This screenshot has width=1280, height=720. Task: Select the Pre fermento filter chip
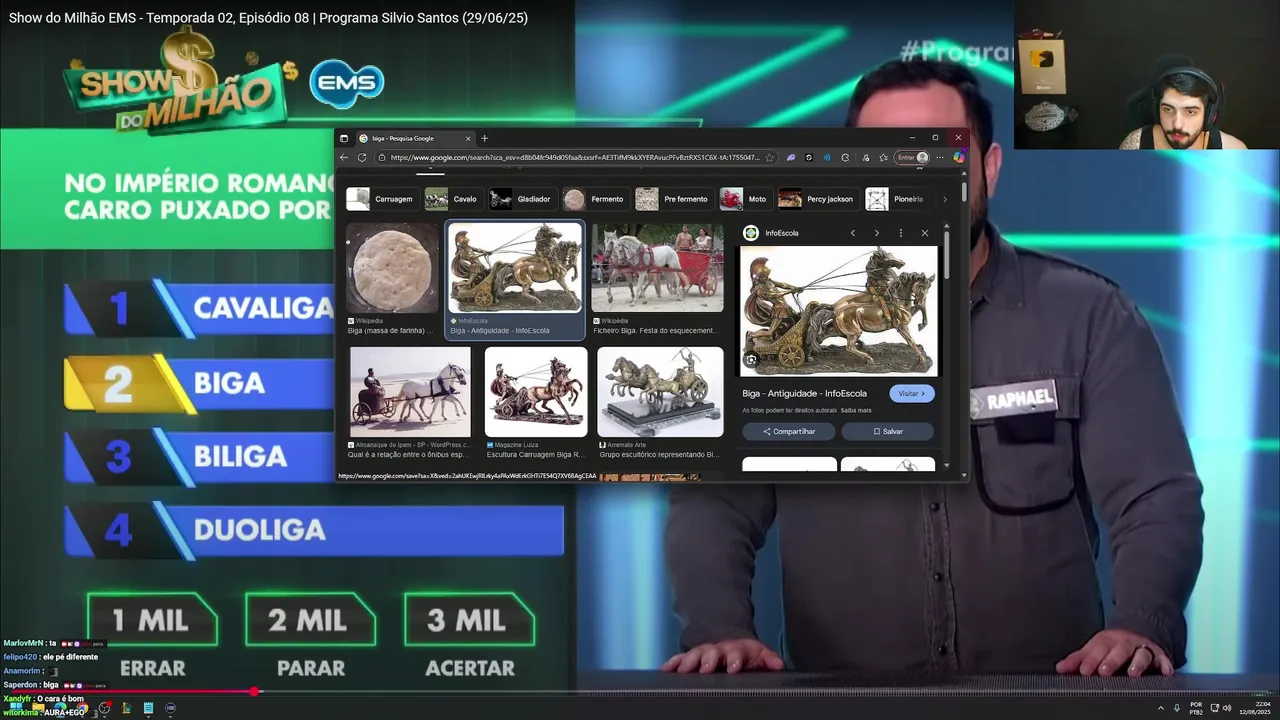(x=673, y=199)
